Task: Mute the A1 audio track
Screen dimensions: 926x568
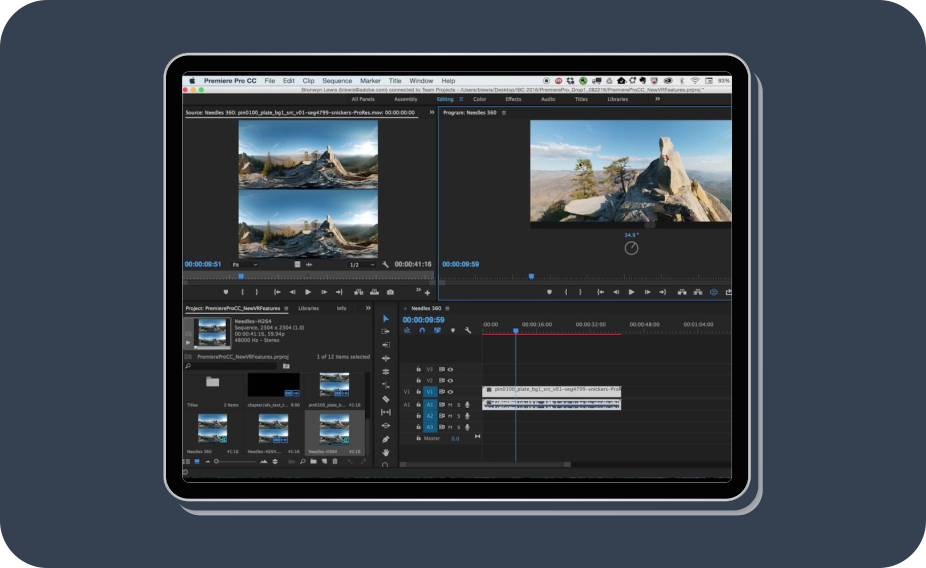Action: pos(449,404)
